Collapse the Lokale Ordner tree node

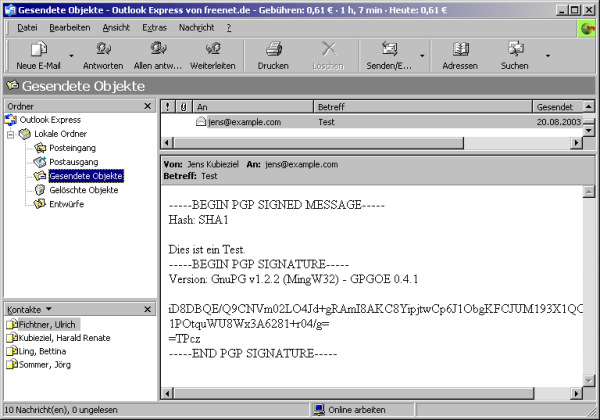point(11,134)
